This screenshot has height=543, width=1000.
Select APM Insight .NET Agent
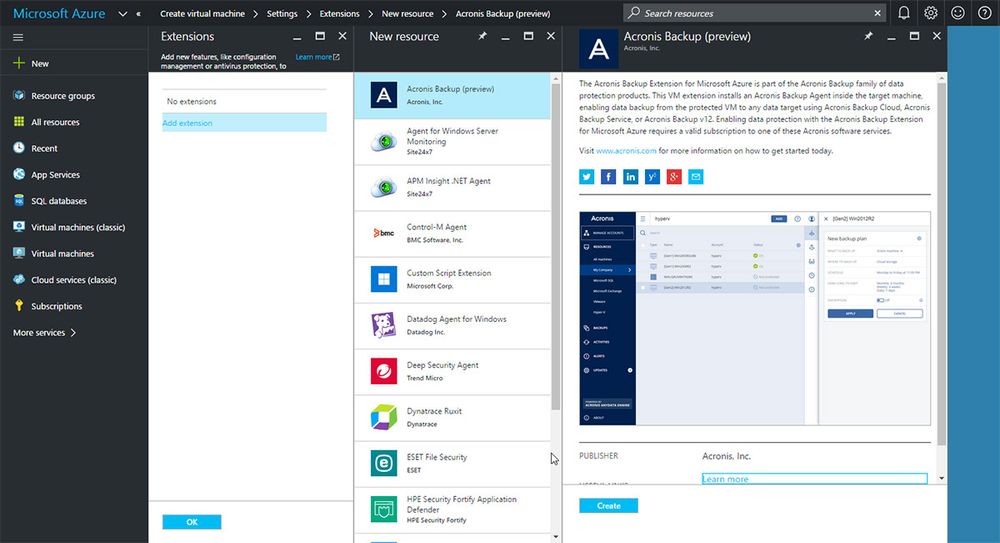click(x=452, y=187)
